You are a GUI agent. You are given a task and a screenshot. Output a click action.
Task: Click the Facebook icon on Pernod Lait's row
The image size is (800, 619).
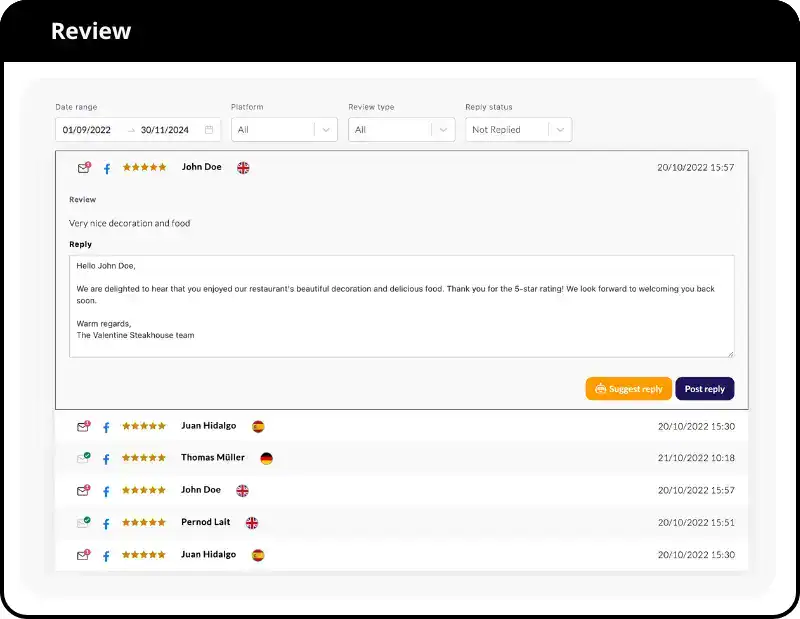107,522
